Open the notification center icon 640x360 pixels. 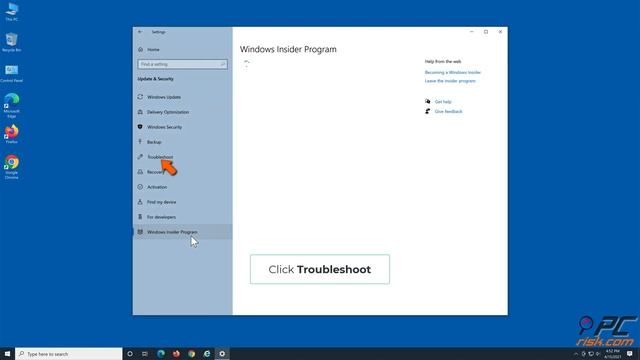tap(630, 353)
